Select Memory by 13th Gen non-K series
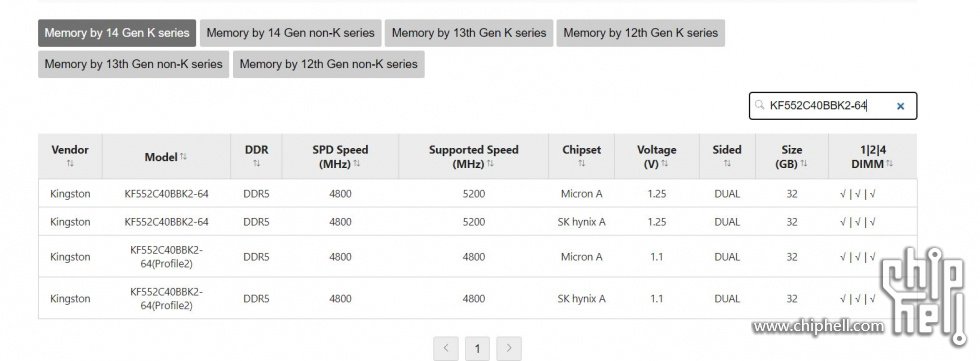Viewport: 980px width, 361px height. (x=134, y=64)
